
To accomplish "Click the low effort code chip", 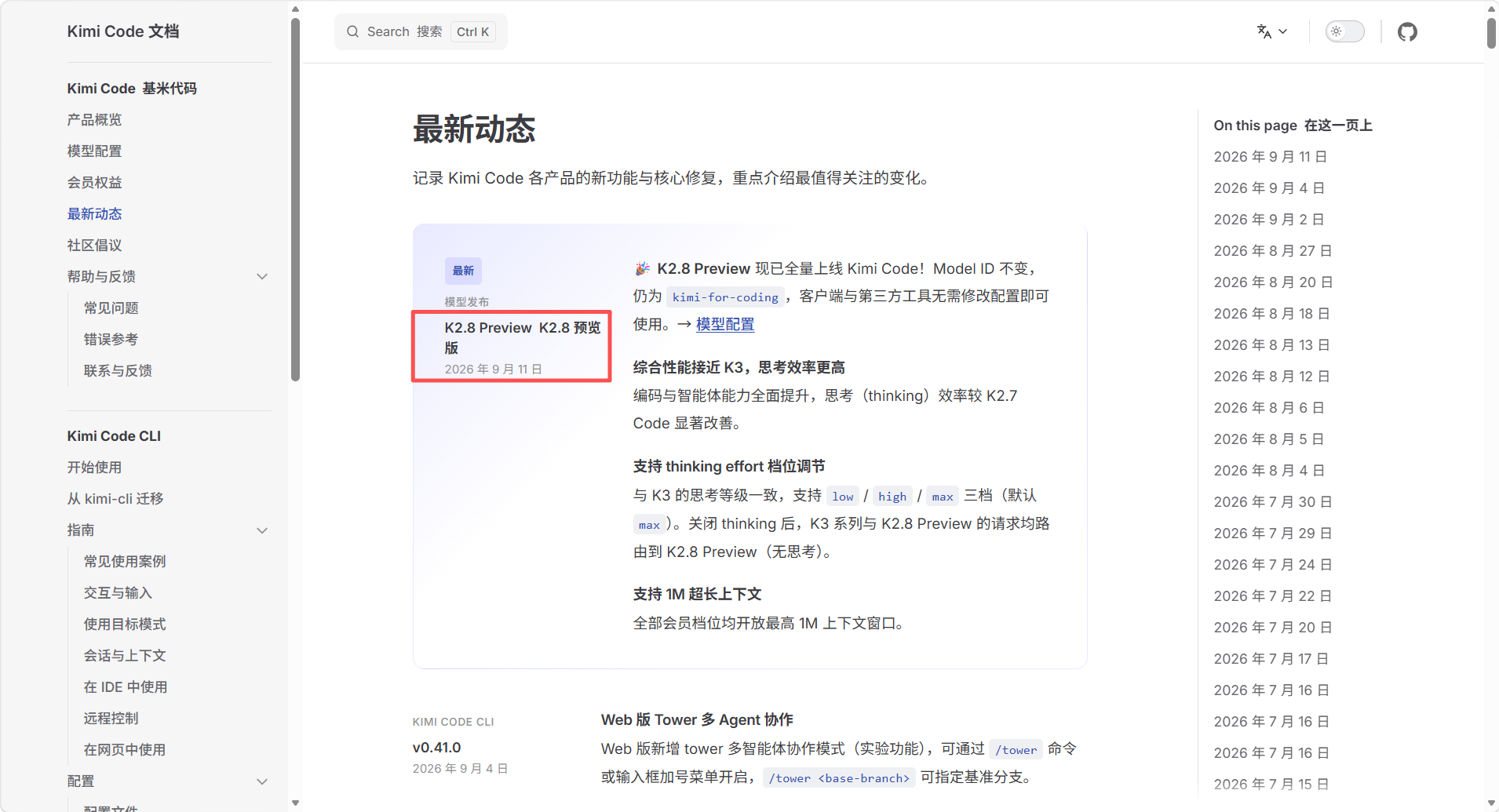I will [x=843, y=496].
